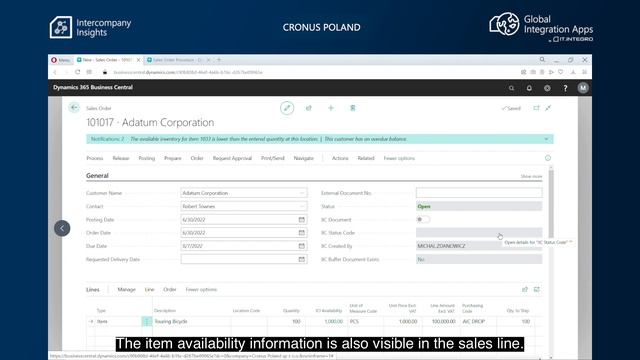Open the settings gear in the header
Viewport: 640px width, 360px height.
pos(547,88)
